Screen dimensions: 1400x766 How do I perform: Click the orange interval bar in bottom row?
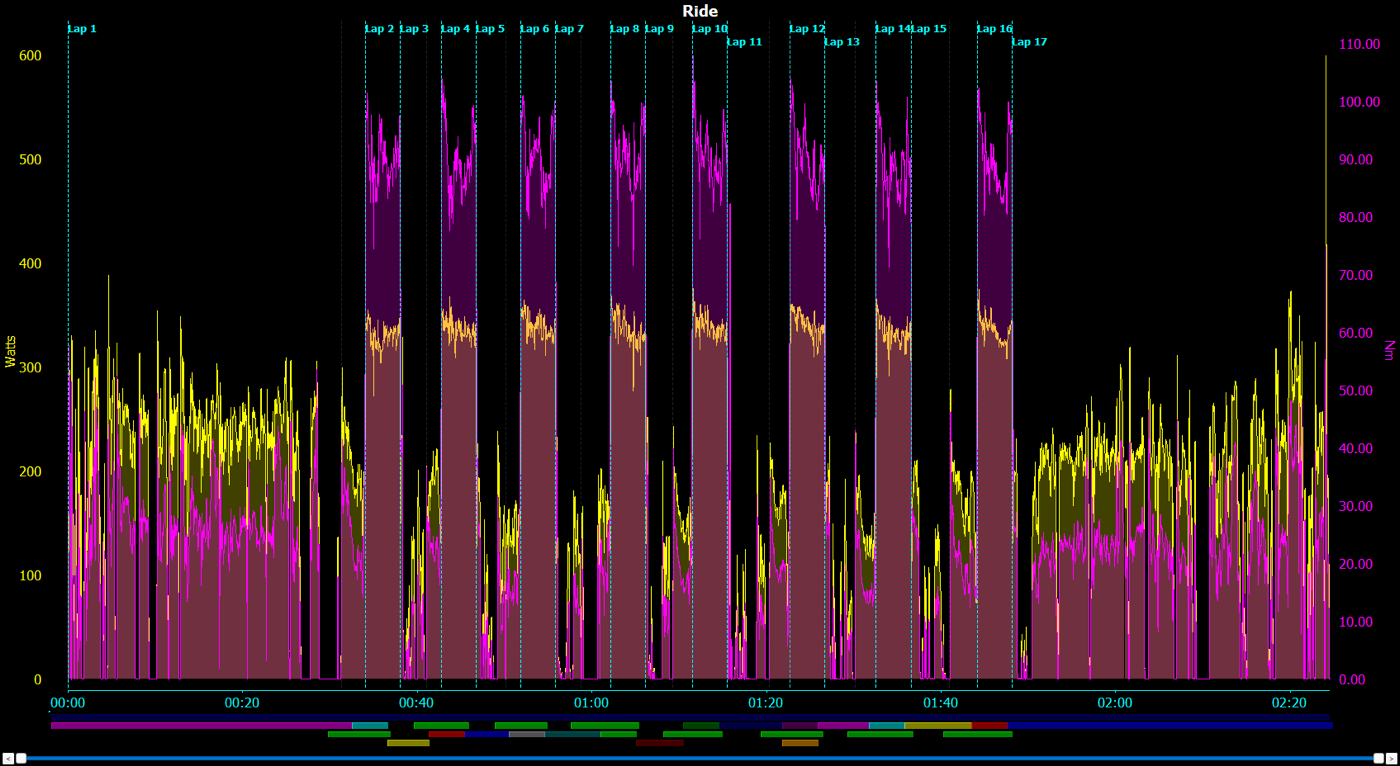800,743
